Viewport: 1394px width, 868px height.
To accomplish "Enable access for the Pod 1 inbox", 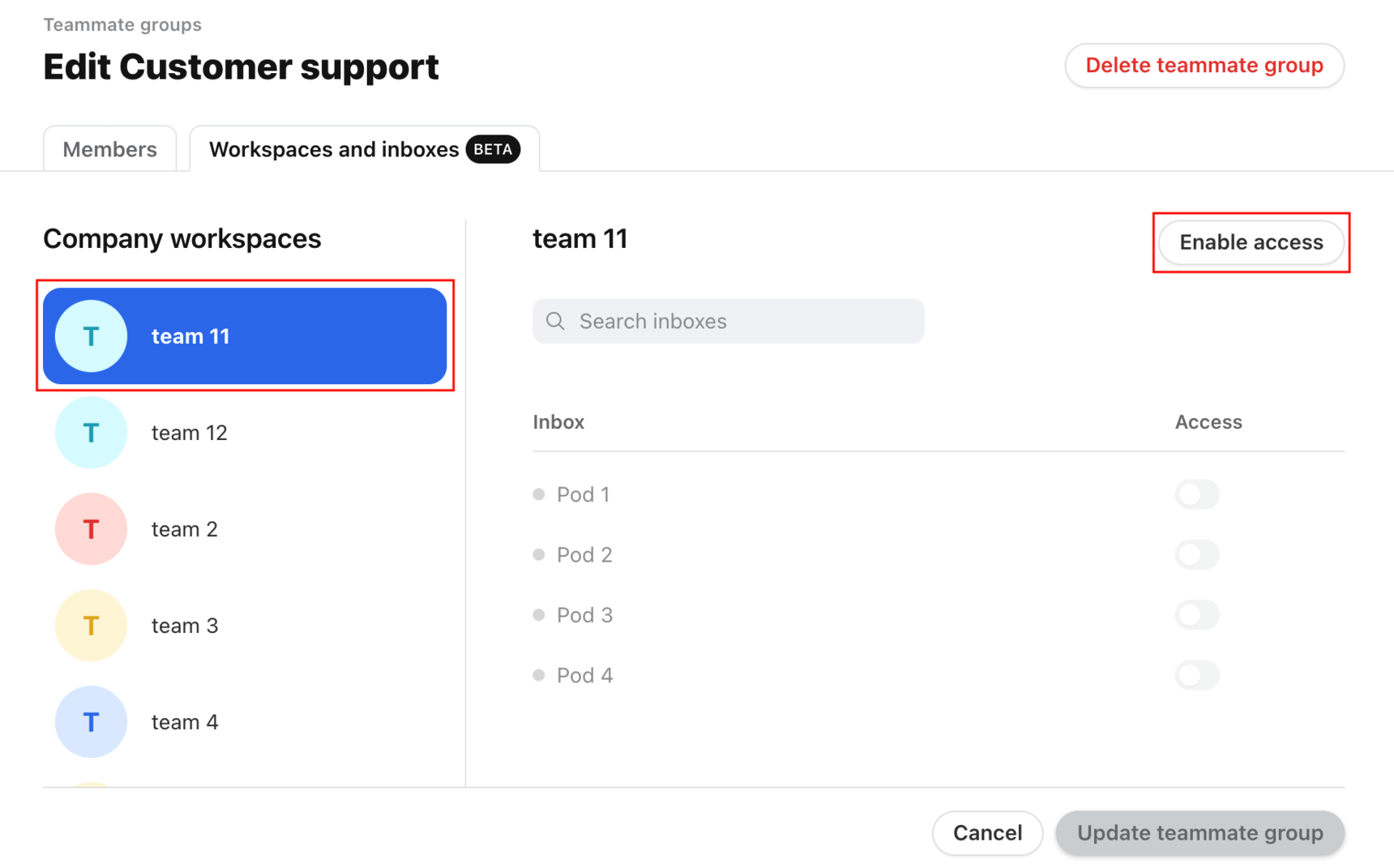I will tap(1197, 494).
